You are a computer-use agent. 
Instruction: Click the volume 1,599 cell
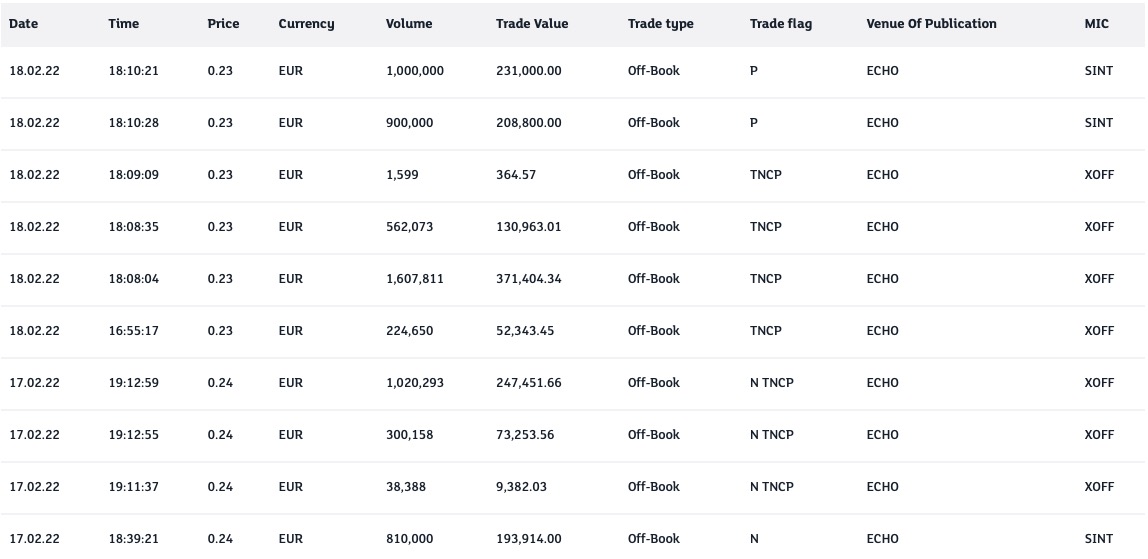tap(402, 175)
